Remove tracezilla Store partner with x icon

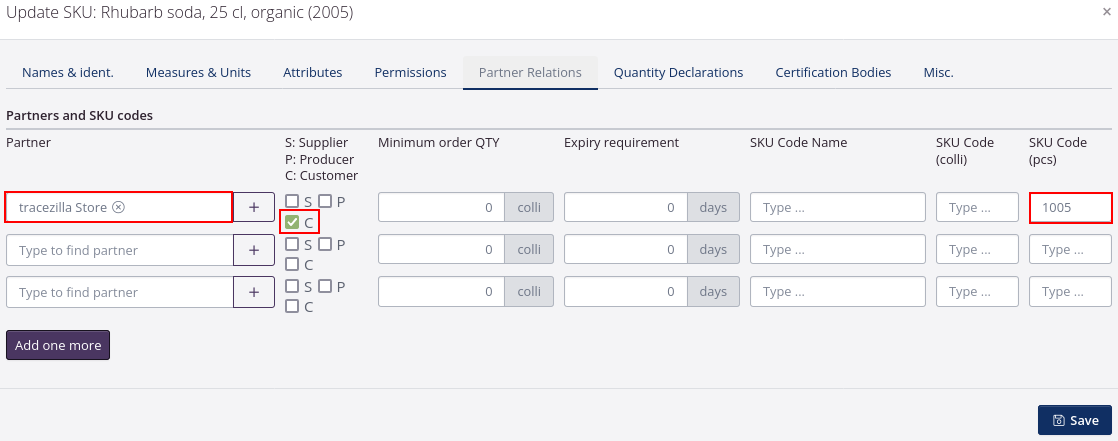pos(118,208)
